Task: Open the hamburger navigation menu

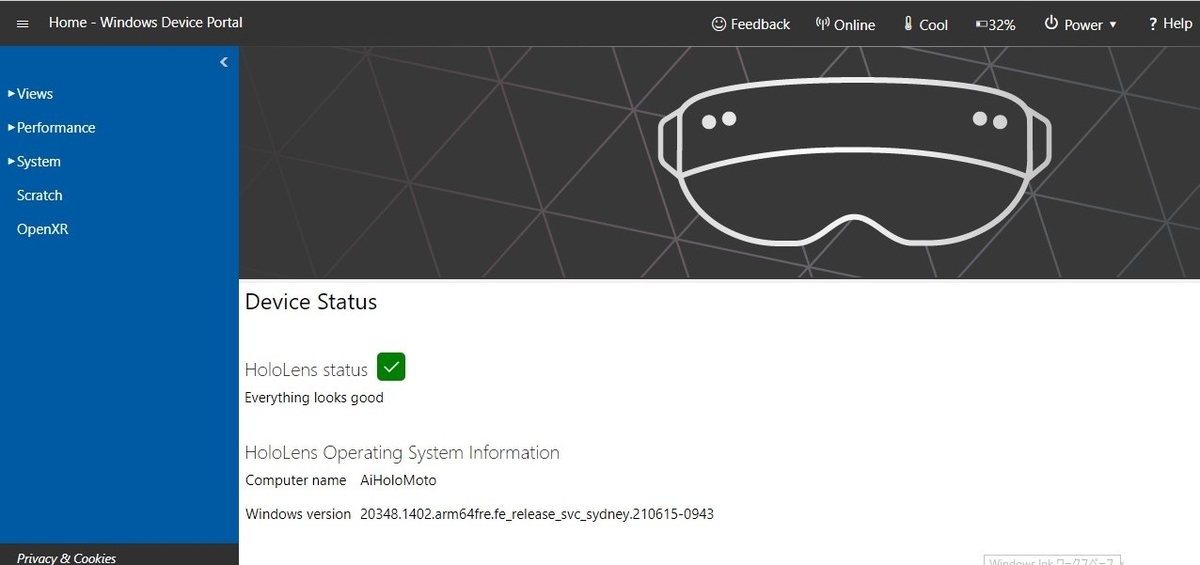Action: (23, 24)
